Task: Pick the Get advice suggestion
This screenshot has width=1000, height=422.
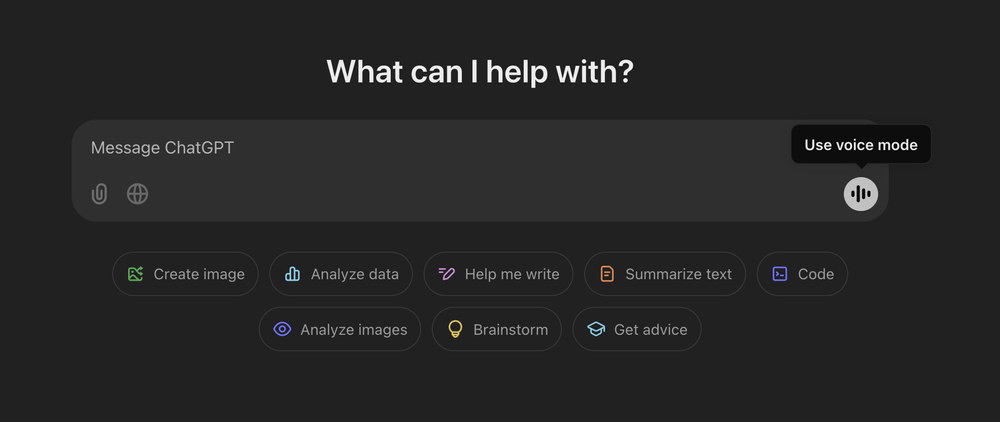Action: point(637,329)
